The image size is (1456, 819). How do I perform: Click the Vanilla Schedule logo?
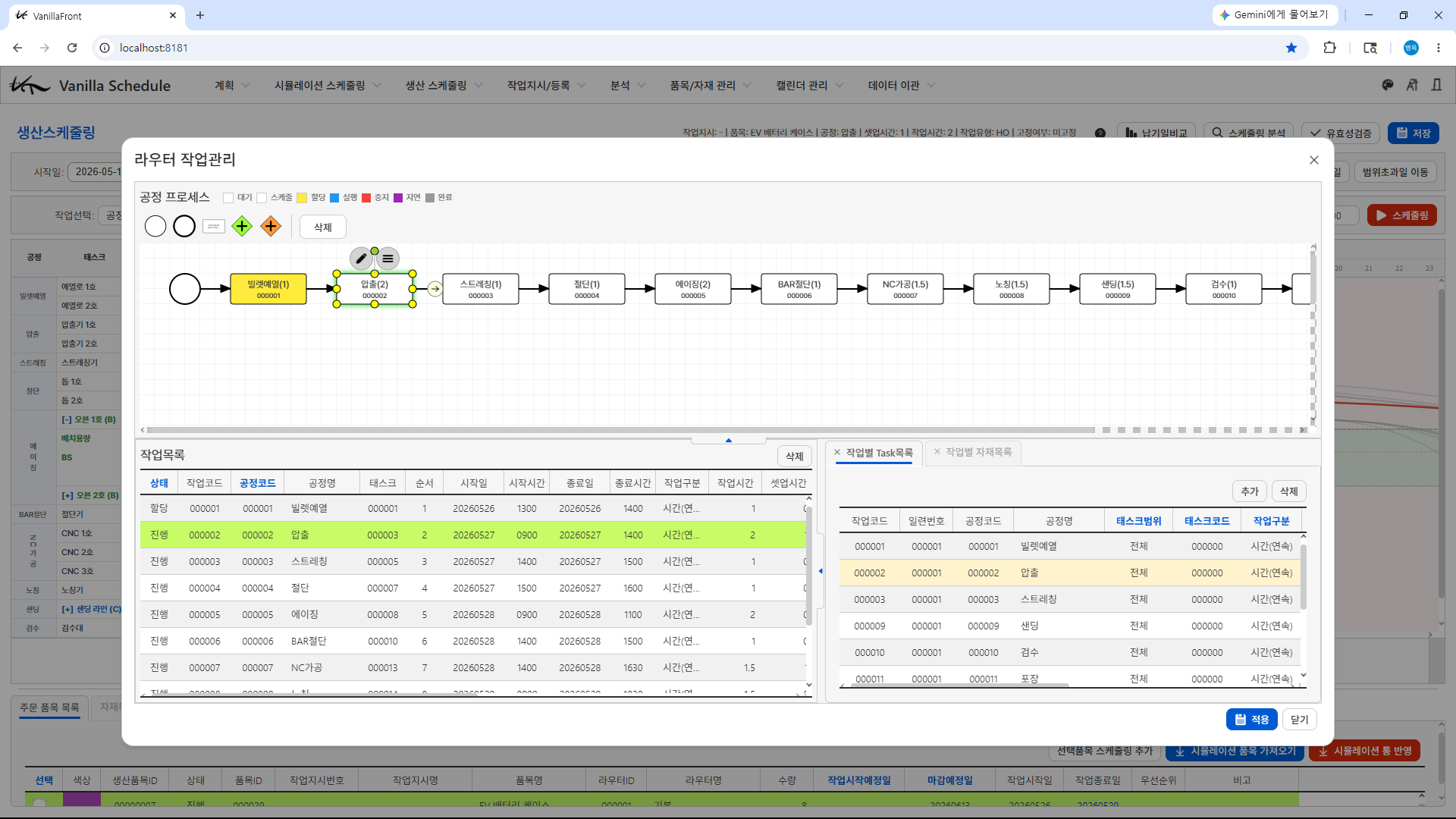[90, 85]
